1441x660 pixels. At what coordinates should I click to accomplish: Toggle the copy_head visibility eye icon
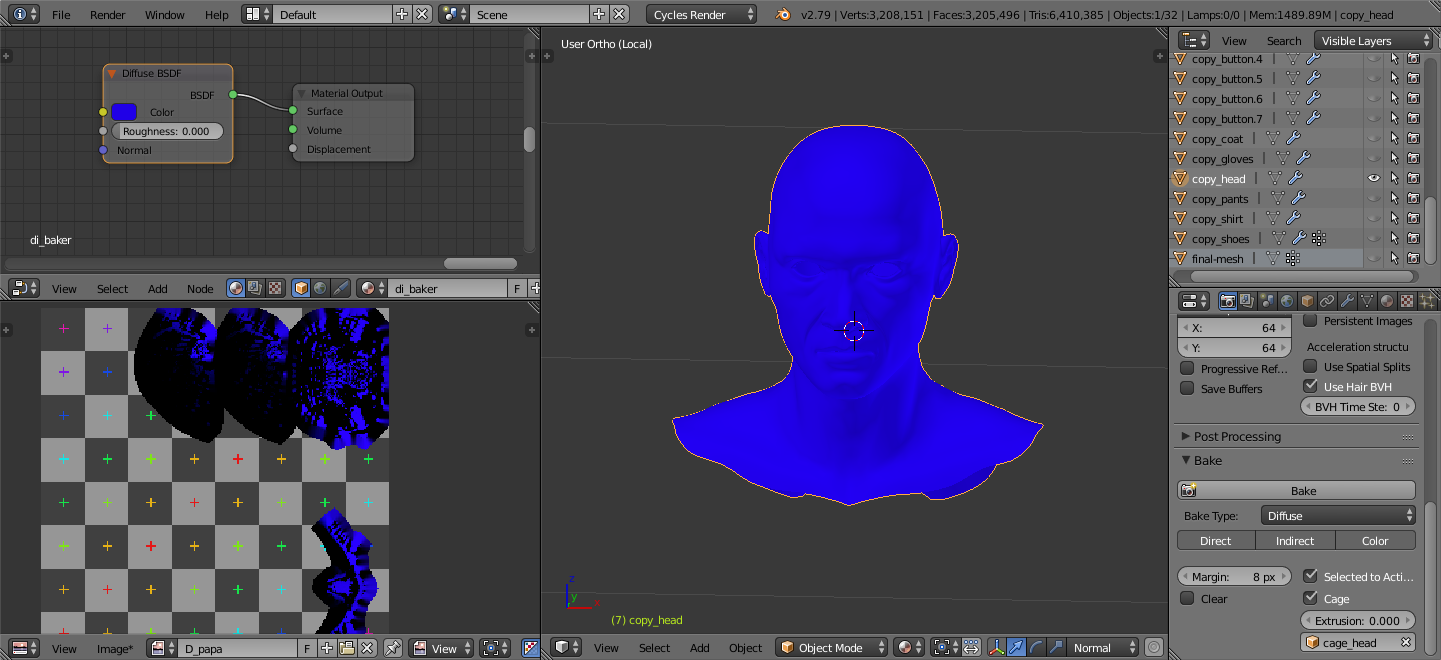[x=1373, y=178]
